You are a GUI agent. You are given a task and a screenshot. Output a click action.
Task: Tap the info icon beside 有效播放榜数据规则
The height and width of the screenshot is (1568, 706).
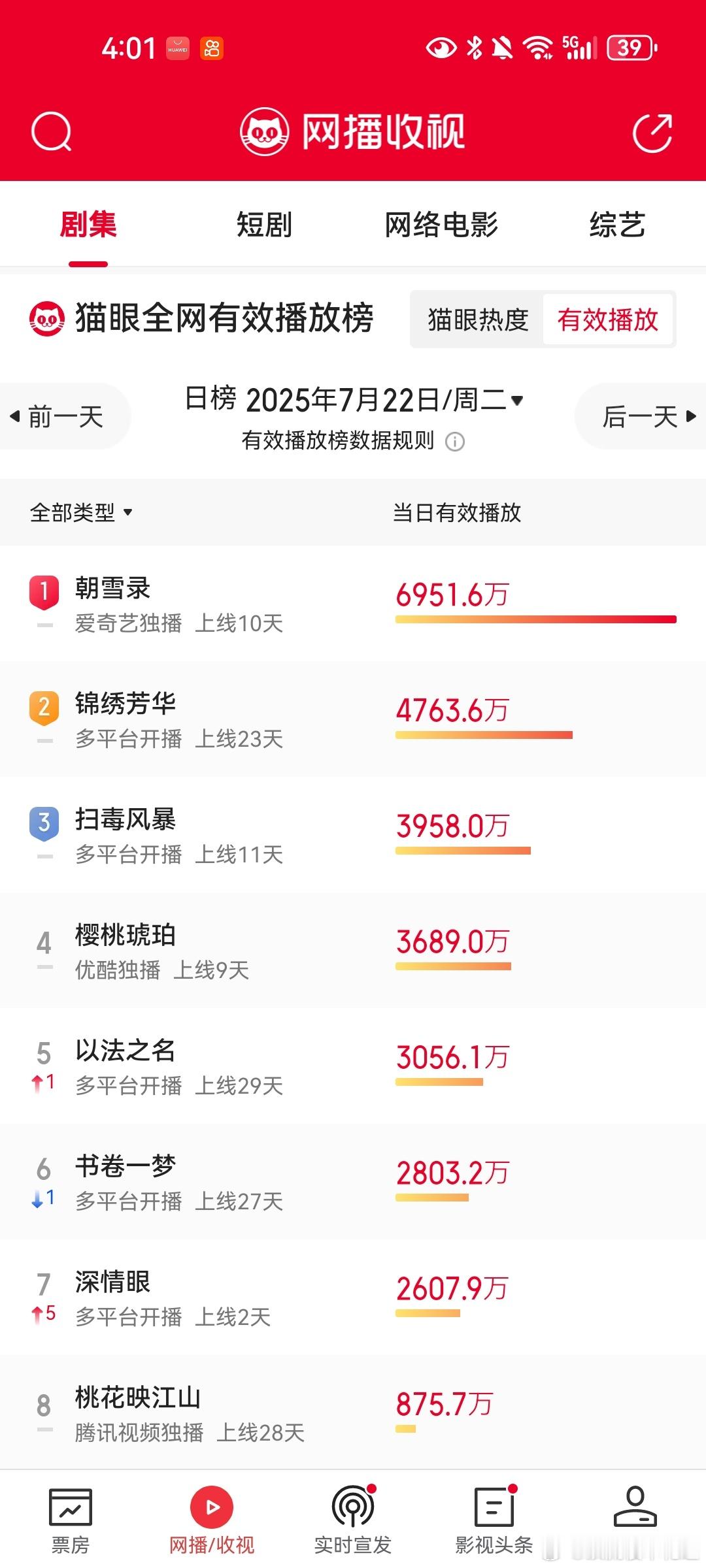coord(455,442)
